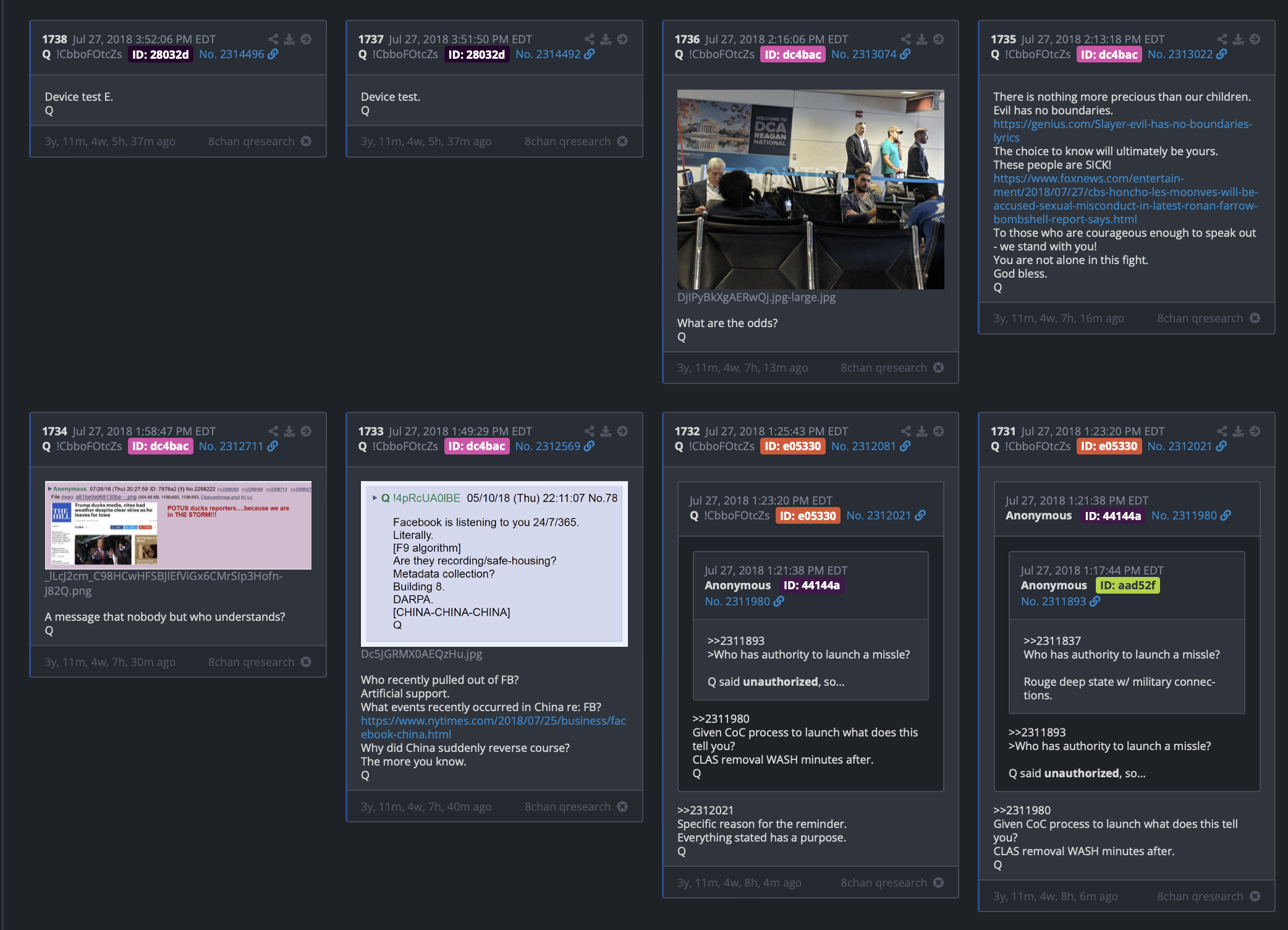Open link No. 2314492
The width and height of the screenshot is (1288, 930).
(x=555, y=54)
